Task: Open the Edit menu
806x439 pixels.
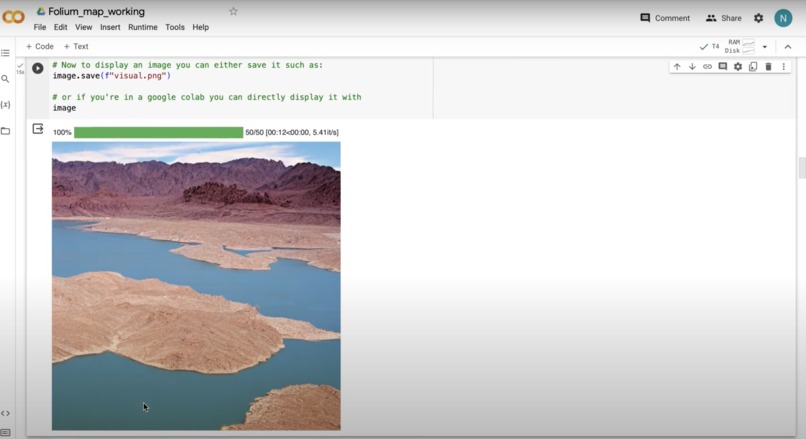Action: tap(61, 27)
